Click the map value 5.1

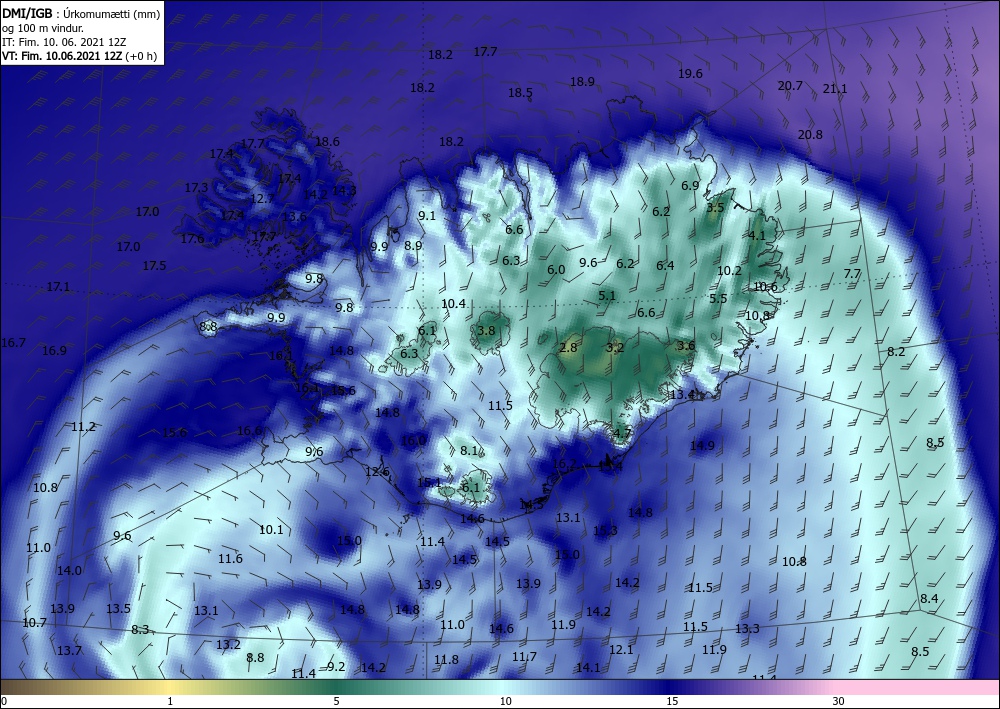[x=607, y=296]
